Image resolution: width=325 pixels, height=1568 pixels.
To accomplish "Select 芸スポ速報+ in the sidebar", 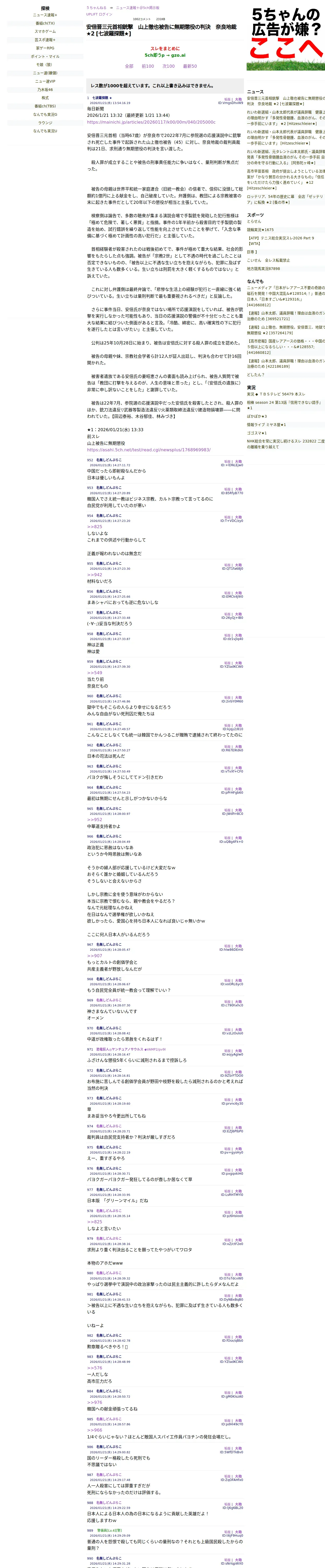I will [x=45, y=40].
